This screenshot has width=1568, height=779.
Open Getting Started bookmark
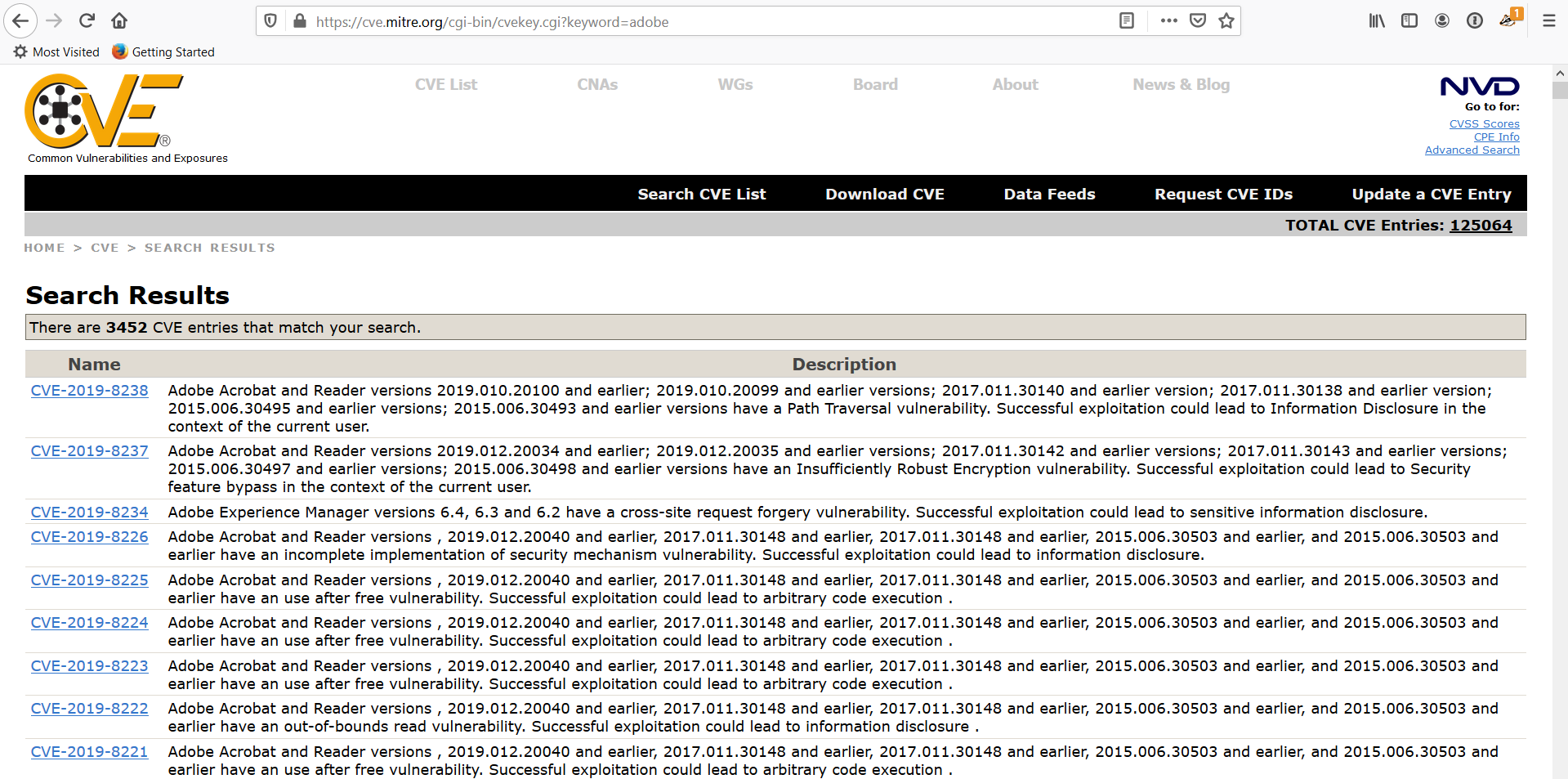tap(163, 52)
